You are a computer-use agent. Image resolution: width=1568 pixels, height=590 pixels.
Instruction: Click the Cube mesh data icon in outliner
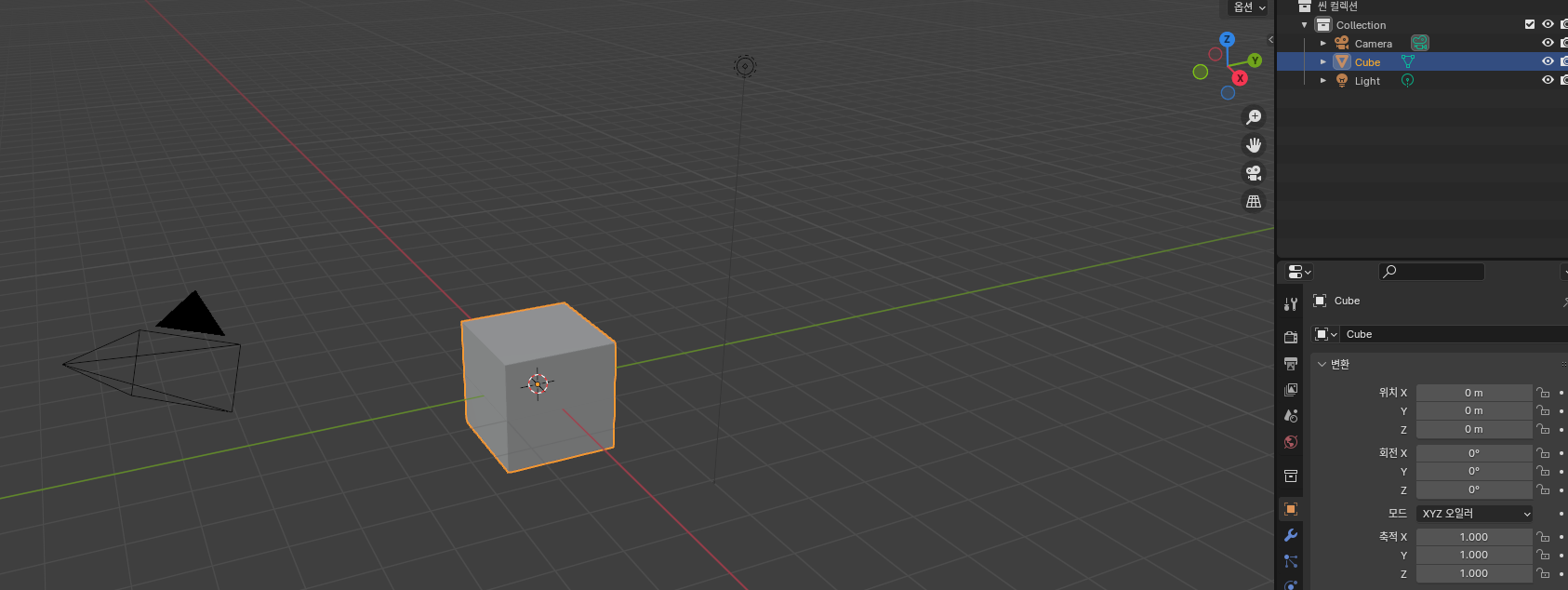[1408, 61]
